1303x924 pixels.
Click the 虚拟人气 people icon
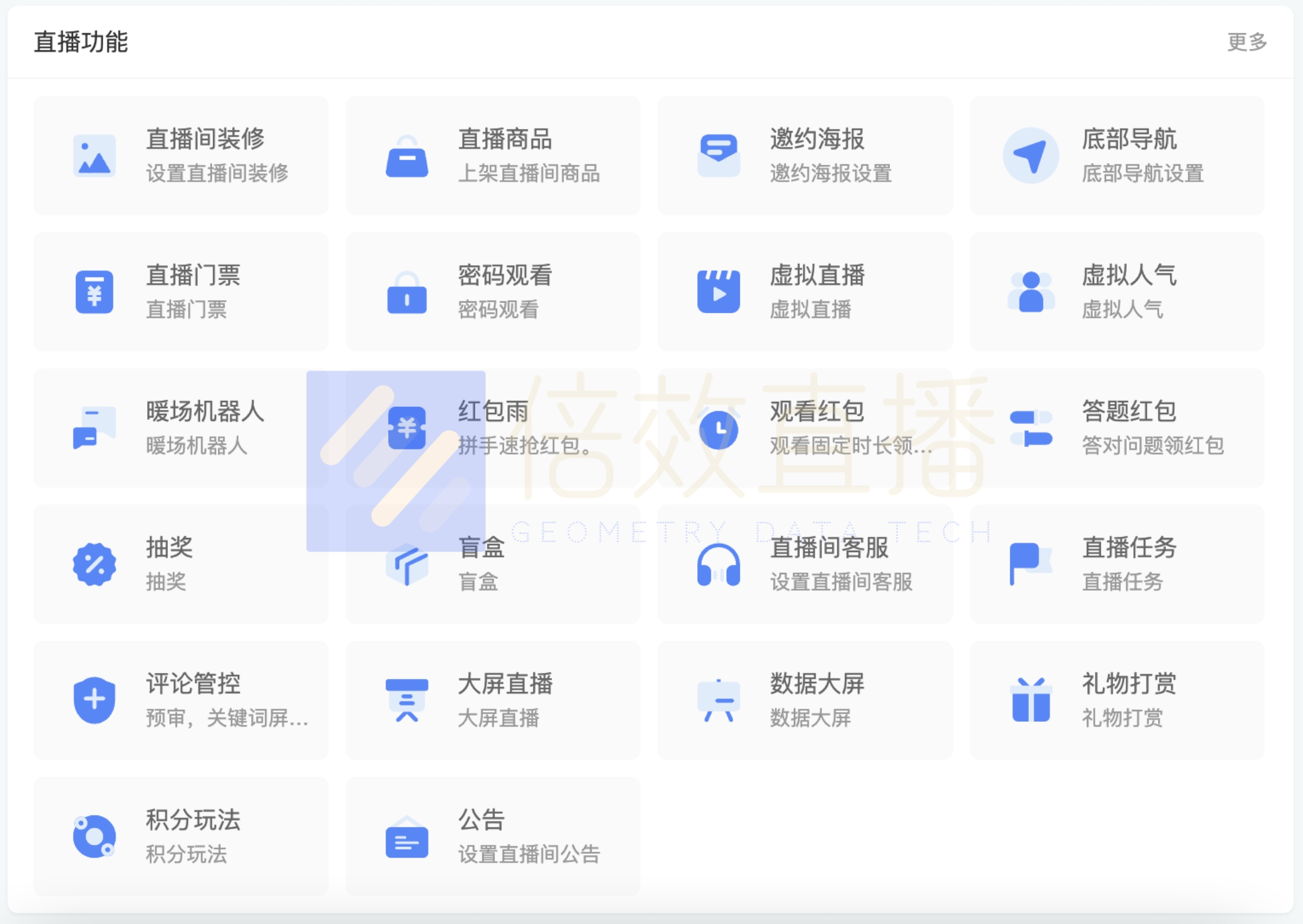[1031, 292]
